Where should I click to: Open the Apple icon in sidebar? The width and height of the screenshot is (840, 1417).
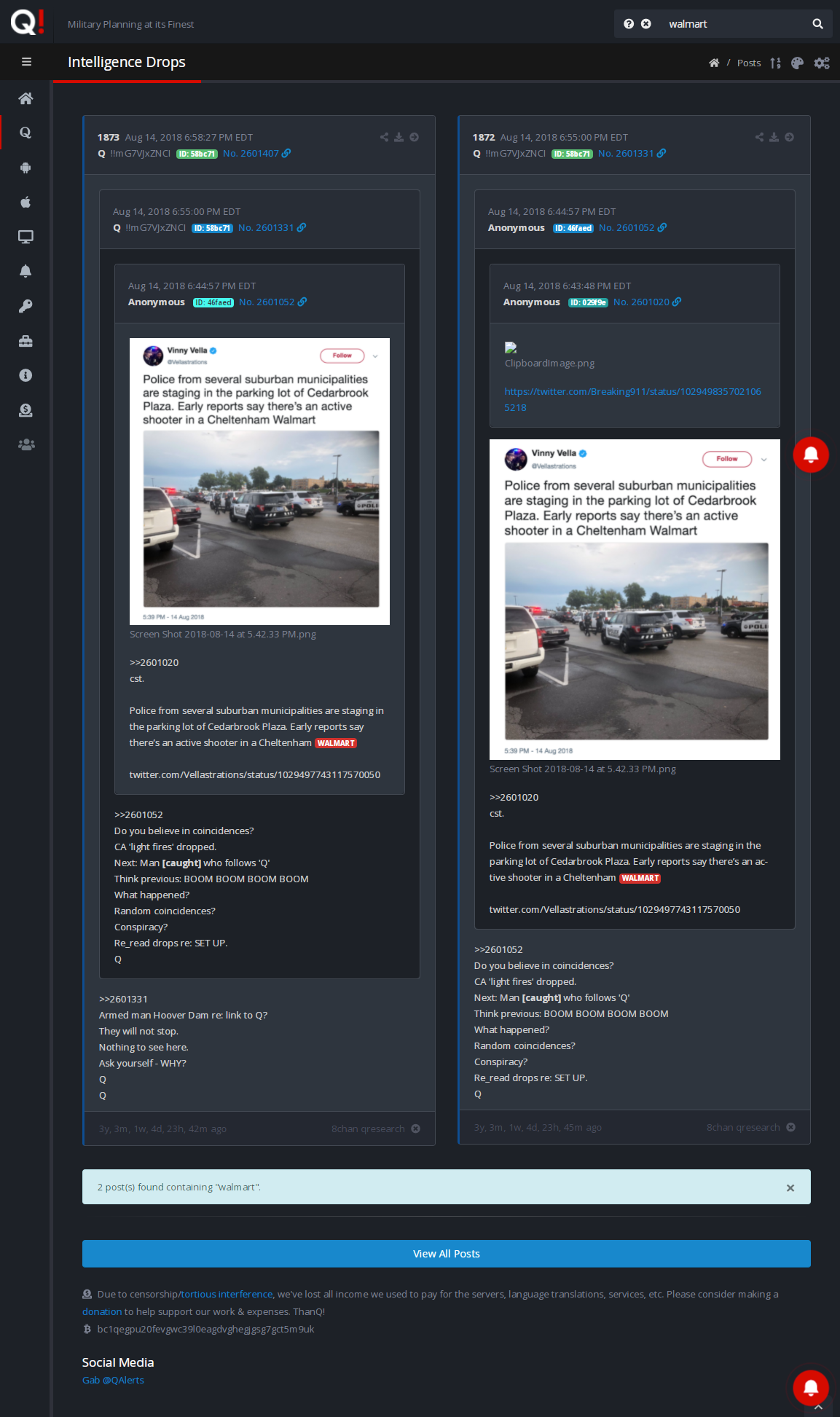[25, 202]
